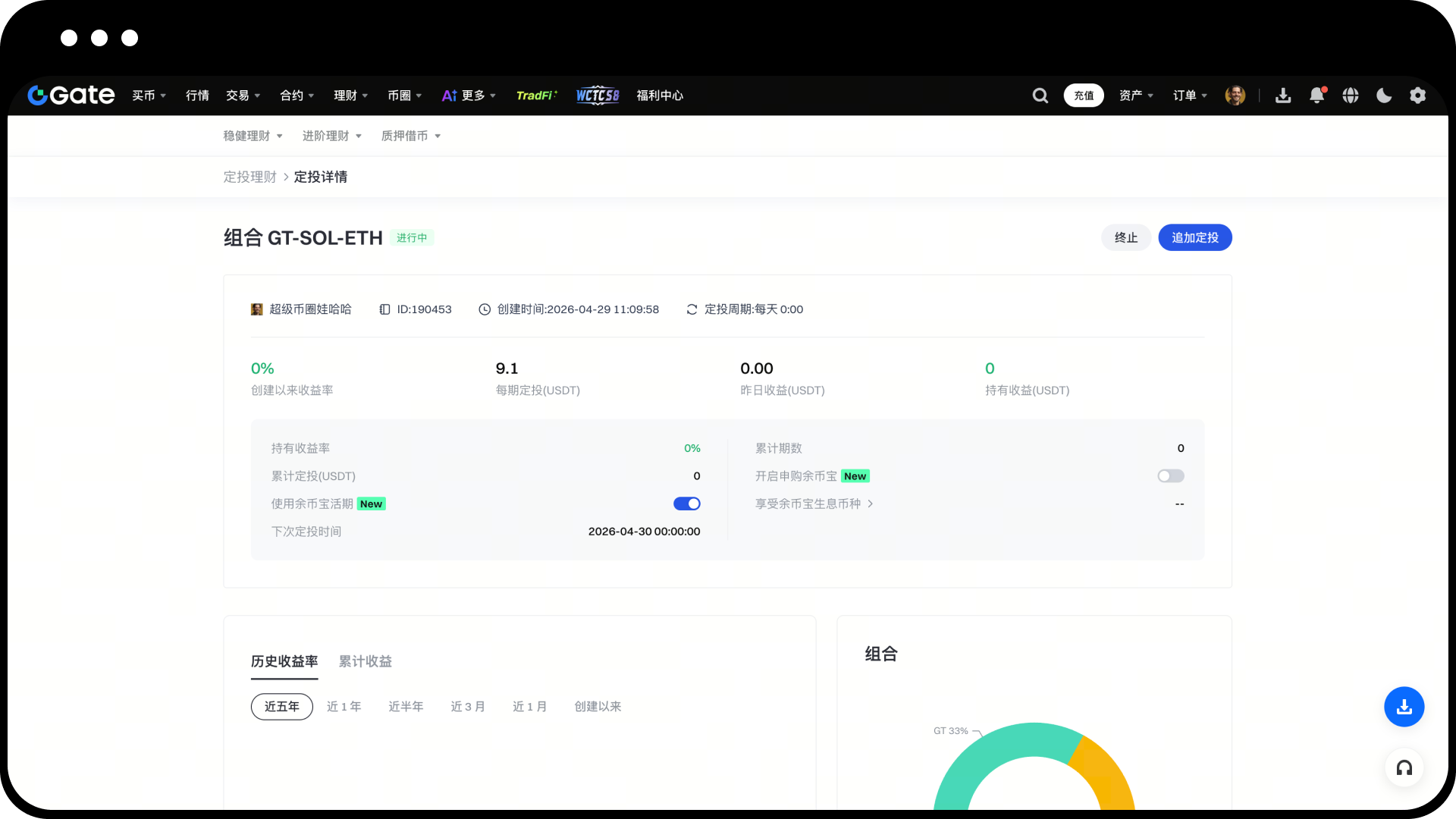Click the next investment time 2026-04-30 00:00:00
This screenshot has width=1456, height=819.
coord(645,532)
